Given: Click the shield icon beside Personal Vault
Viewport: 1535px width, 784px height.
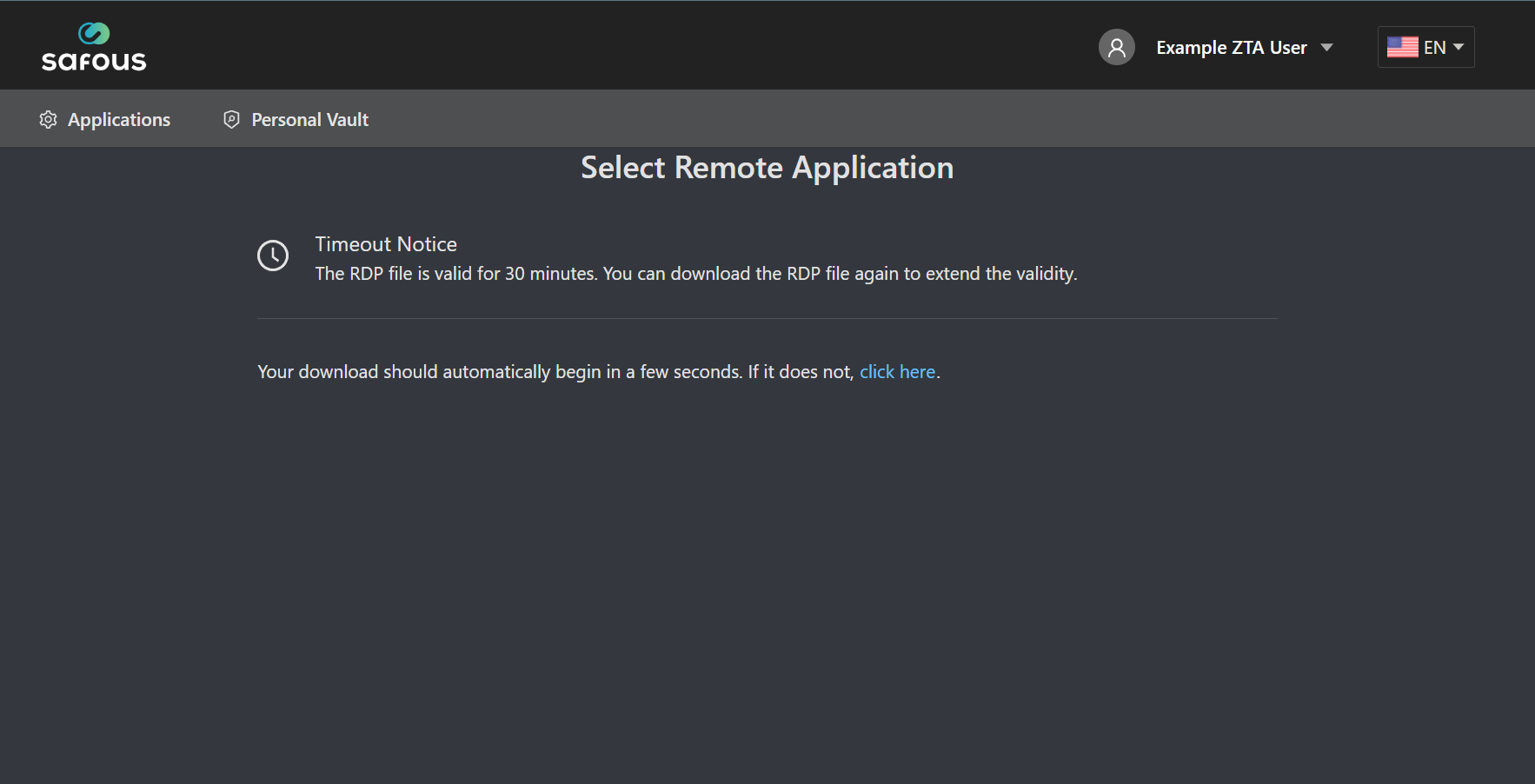Looking at the screenshot, I should [x=230, y=119].
